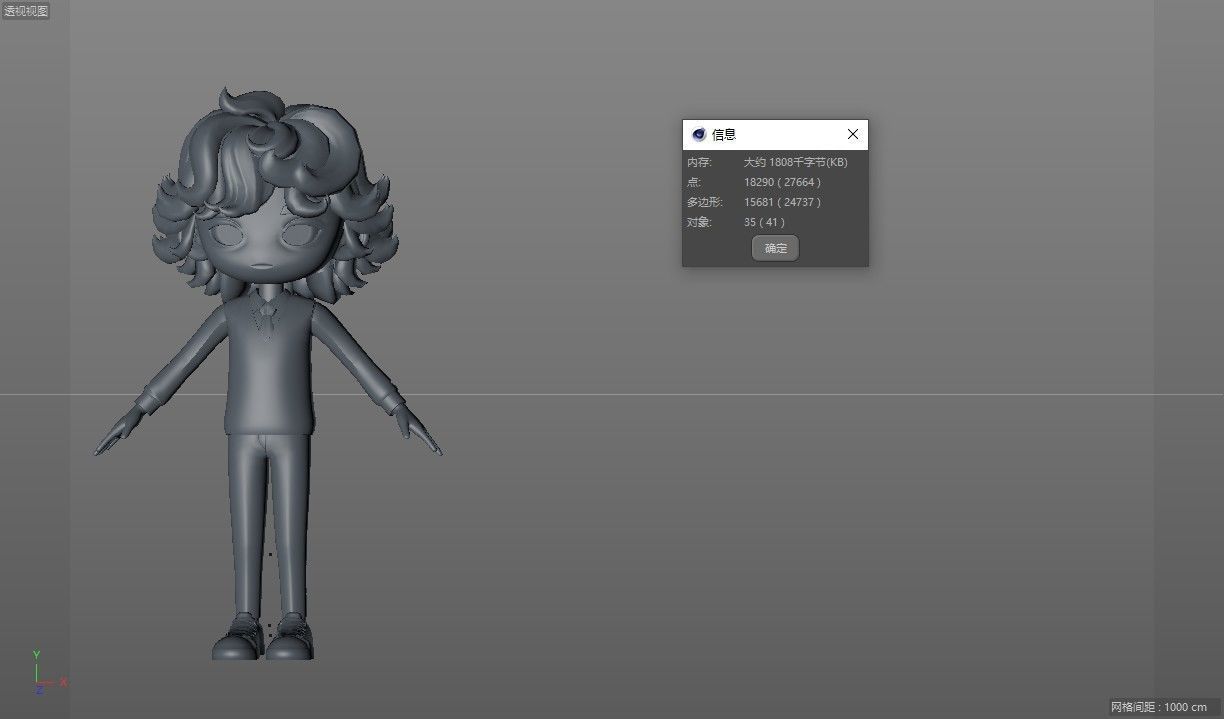The image size is (1224, 719).
Task: Click the 信息 dialog title text
Action: click(x=724, y=135)
